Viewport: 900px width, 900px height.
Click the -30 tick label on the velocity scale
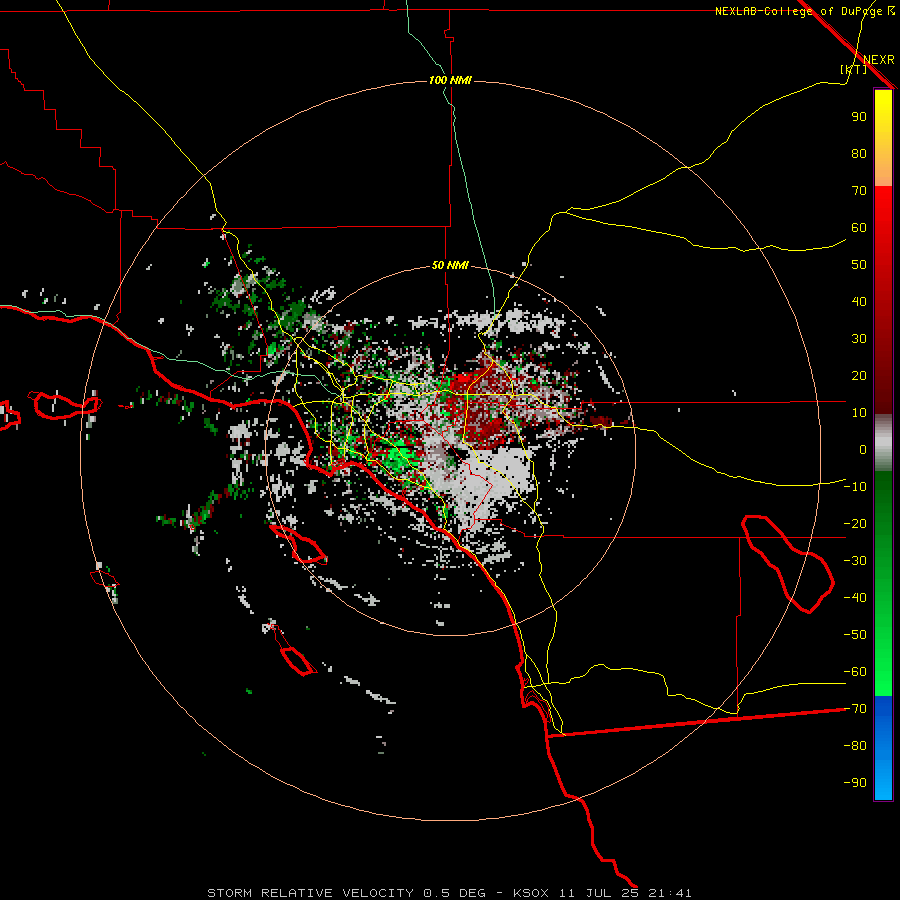[855, 561]
